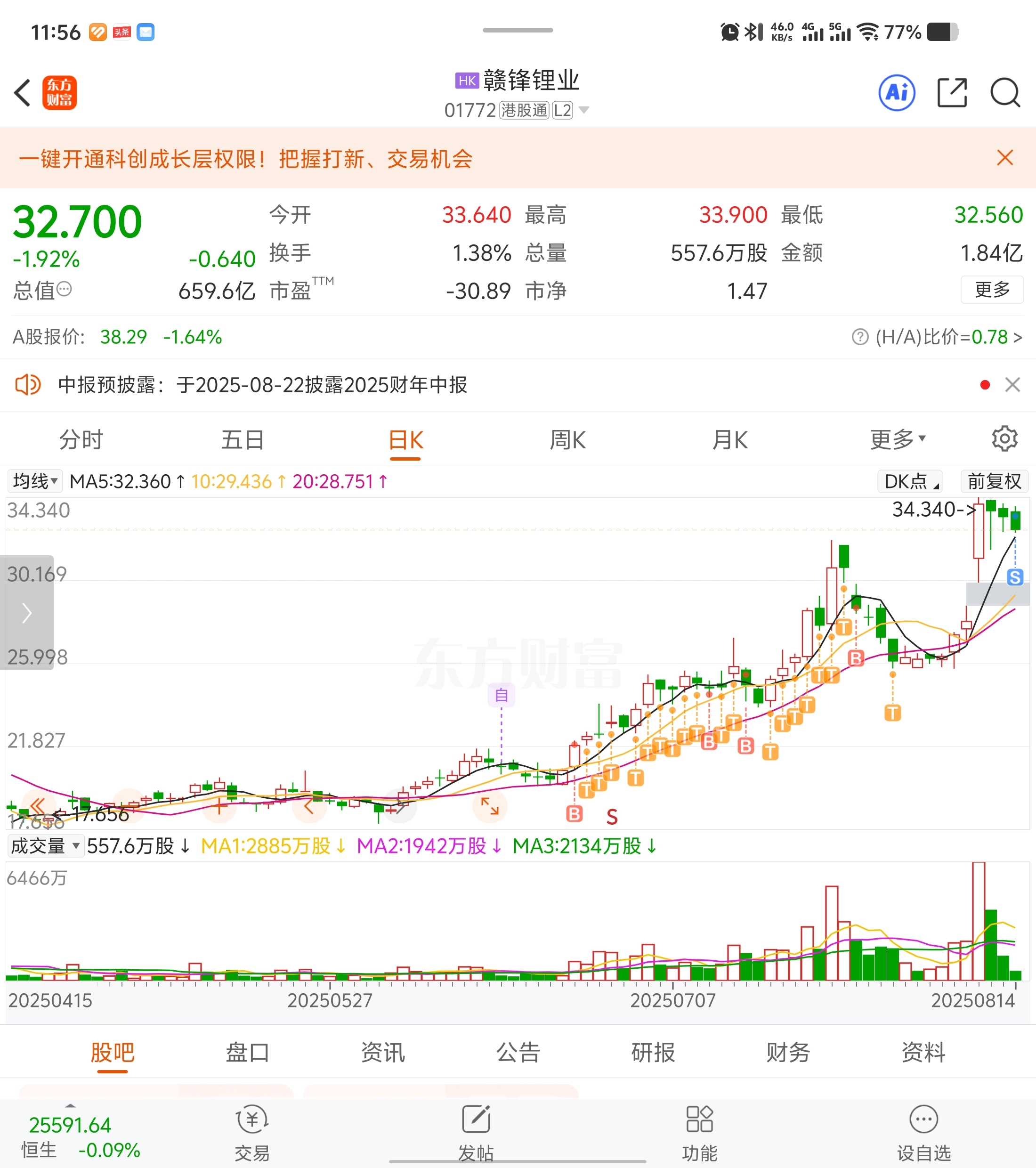Switch to the 月K tab
This screenshot has height=1168, width=1036.
tap(730, 440)
